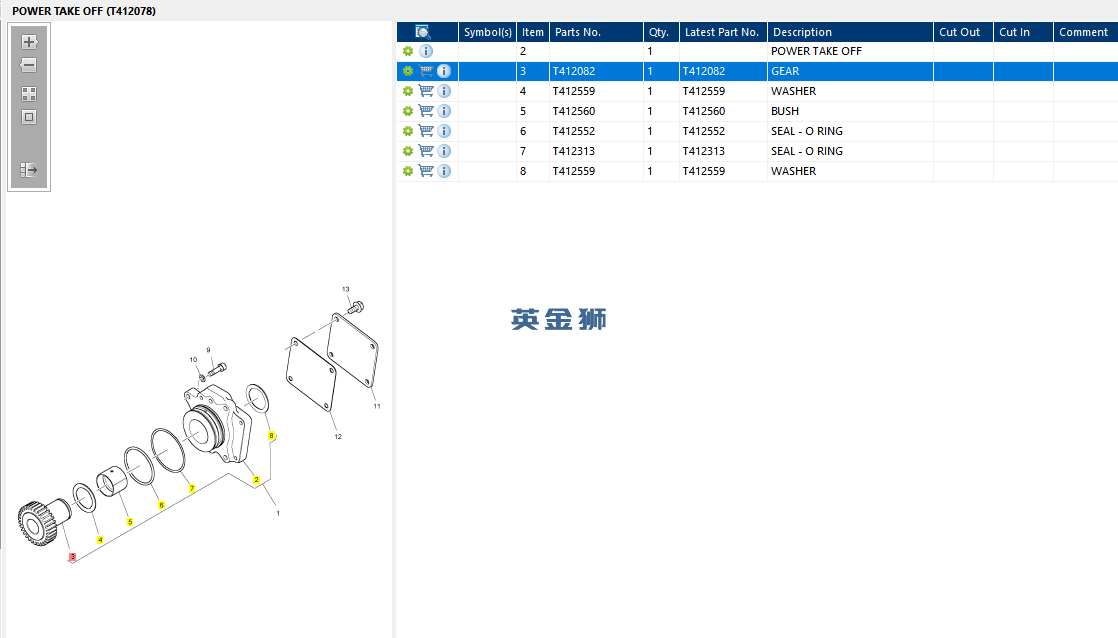Open info for the POWER TAKE OFF row

click(x=426, y=51)
